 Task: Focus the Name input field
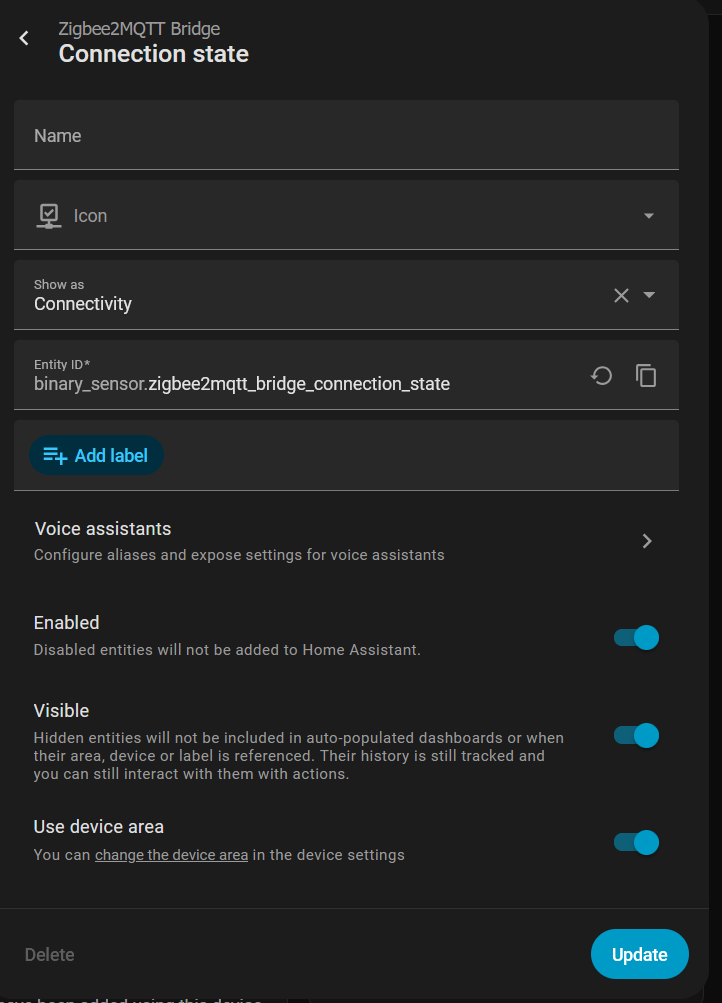(346, 136)
